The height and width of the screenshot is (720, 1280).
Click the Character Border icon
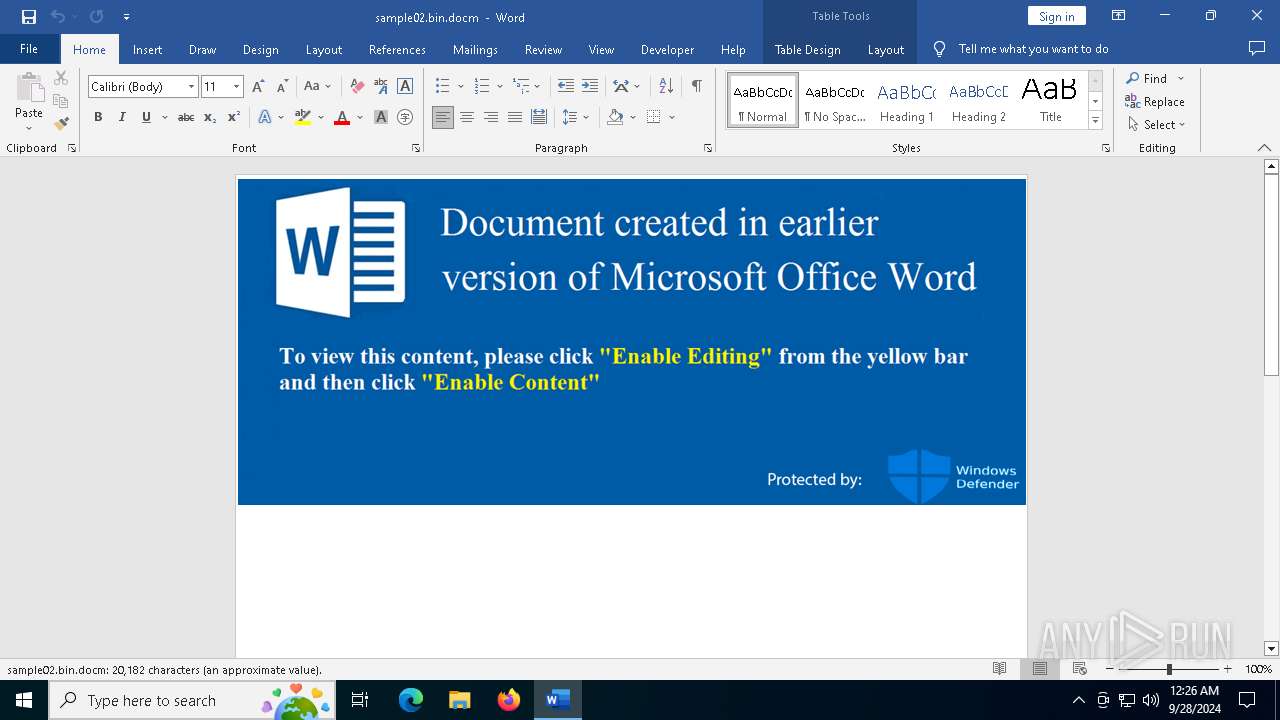(x=405, y=86)
